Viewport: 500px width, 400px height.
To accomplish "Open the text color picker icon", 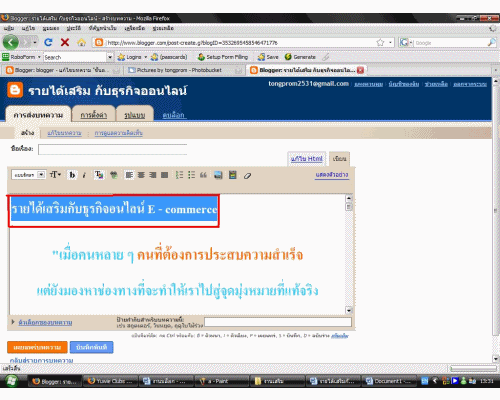I will (99, 175).
